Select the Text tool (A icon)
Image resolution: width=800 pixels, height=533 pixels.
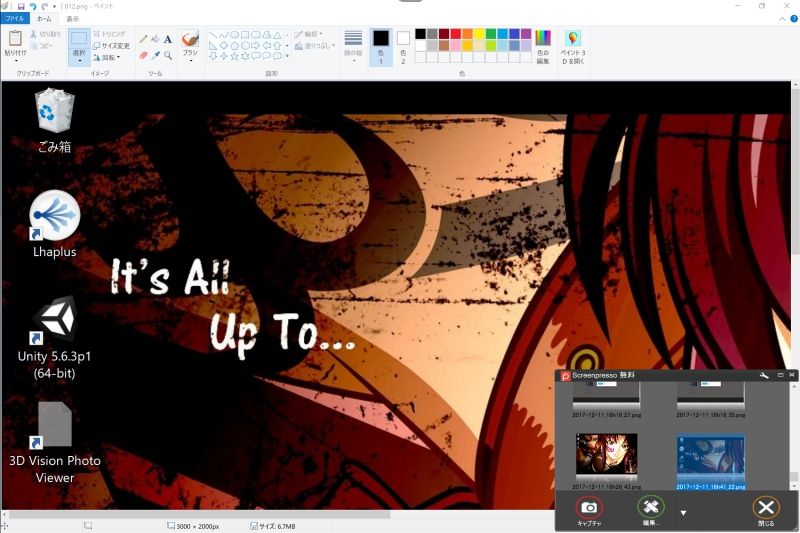click(167, 39)
